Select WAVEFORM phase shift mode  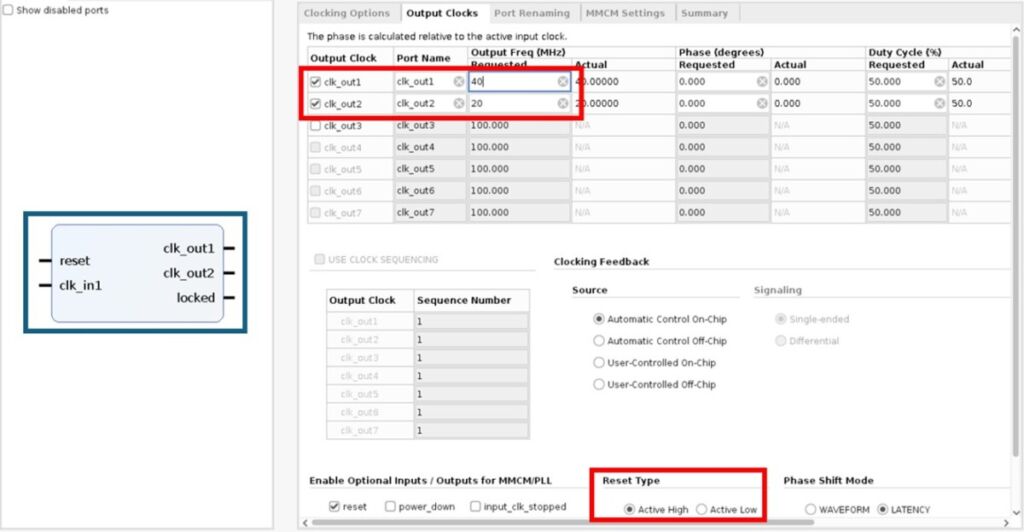pyautogui.click(x=810, y=510)
